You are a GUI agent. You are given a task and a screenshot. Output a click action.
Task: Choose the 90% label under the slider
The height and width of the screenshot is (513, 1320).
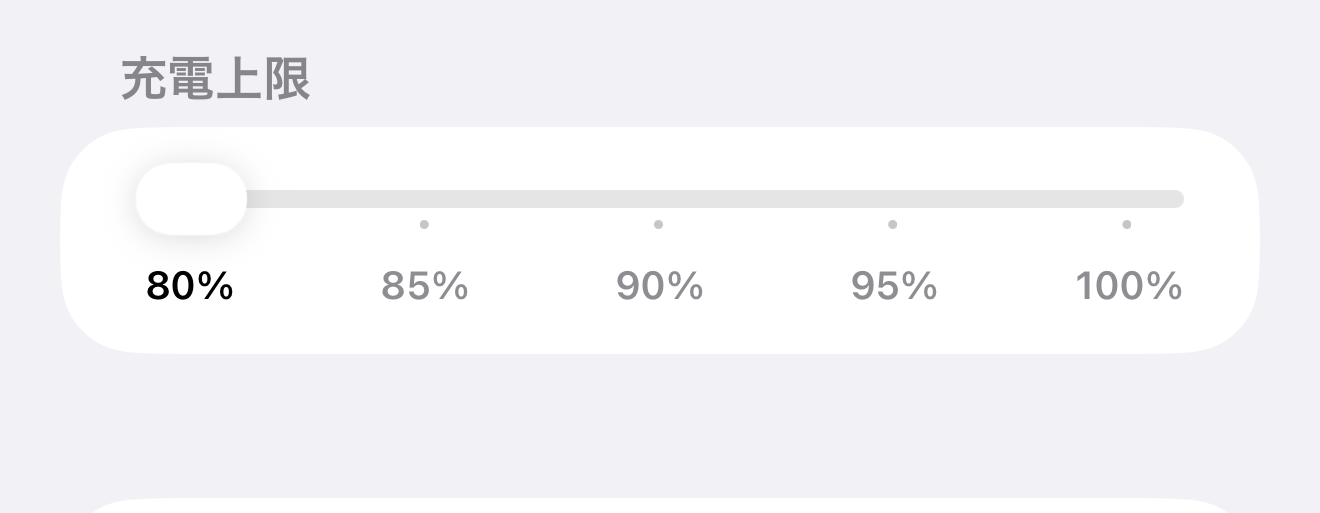[x=659, y=287]
